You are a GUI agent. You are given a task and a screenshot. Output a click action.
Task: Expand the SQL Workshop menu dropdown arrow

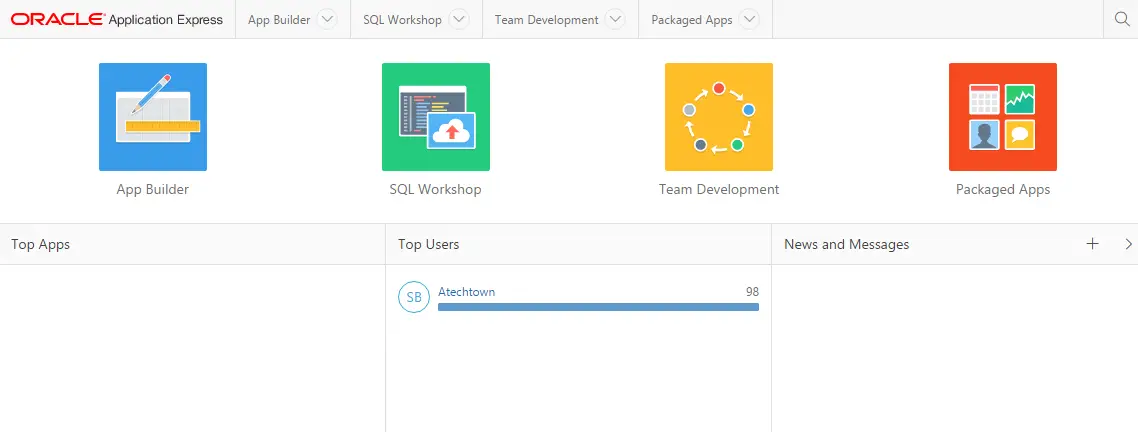459,20
